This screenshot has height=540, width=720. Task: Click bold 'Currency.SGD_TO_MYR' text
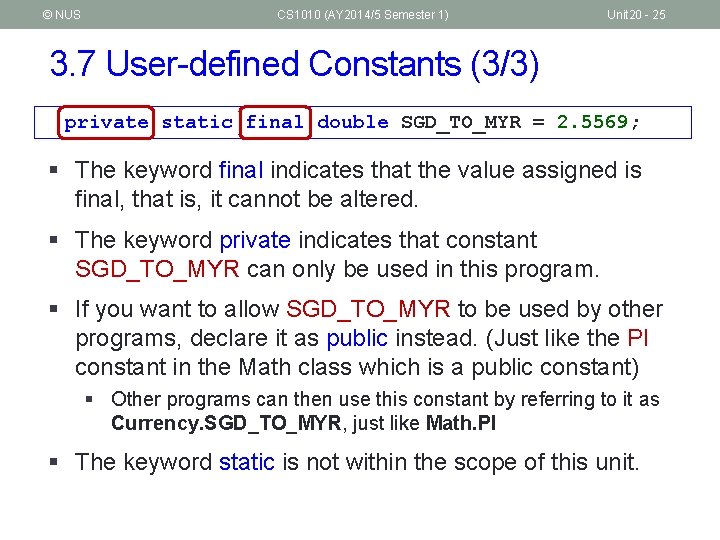click(x=226, y=423)
